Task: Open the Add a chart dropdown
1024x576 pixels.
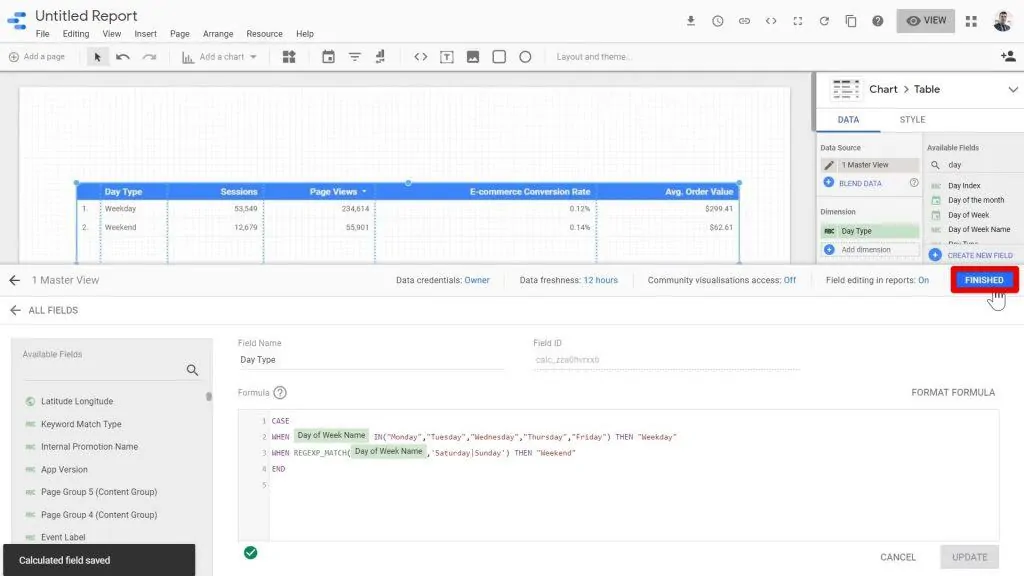Action: tap(220, 57)
